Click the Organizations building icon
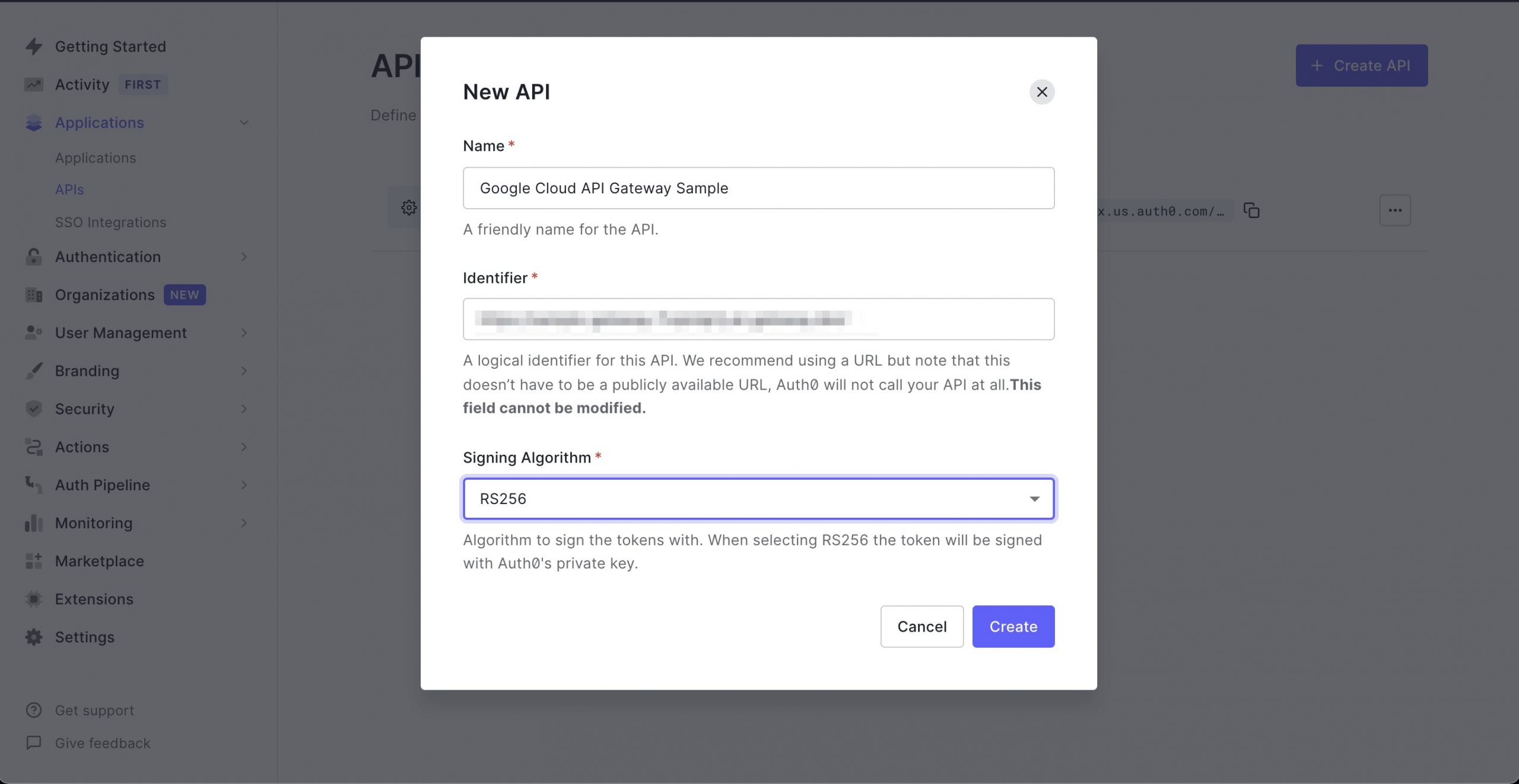The image size is (1519, 784). click(34, 295)
